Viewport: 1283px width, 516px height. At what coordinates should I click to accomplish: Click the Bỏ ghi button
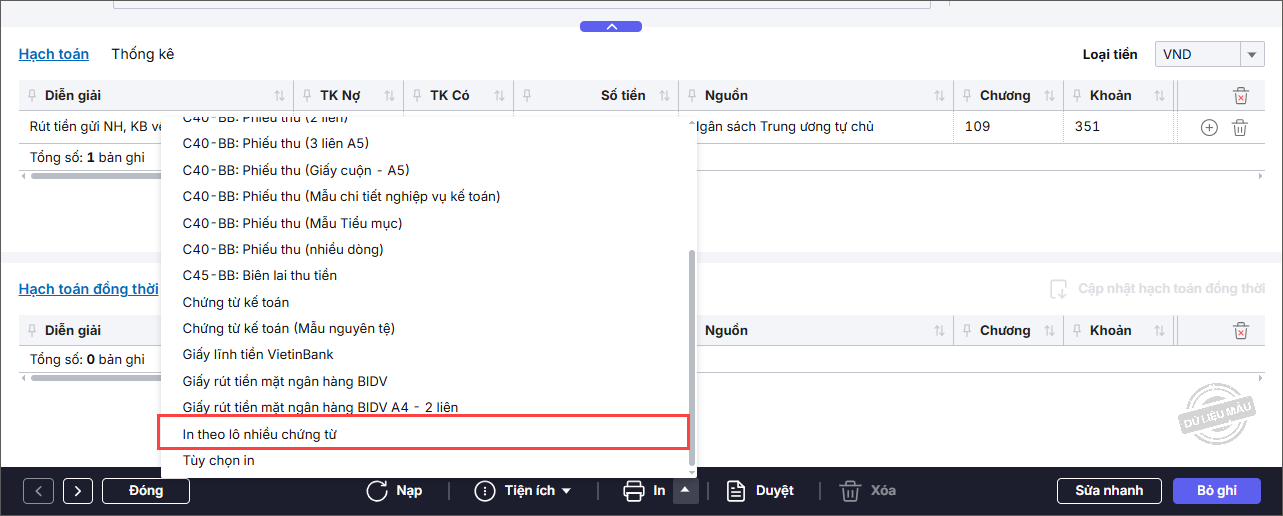[1217, 491]
